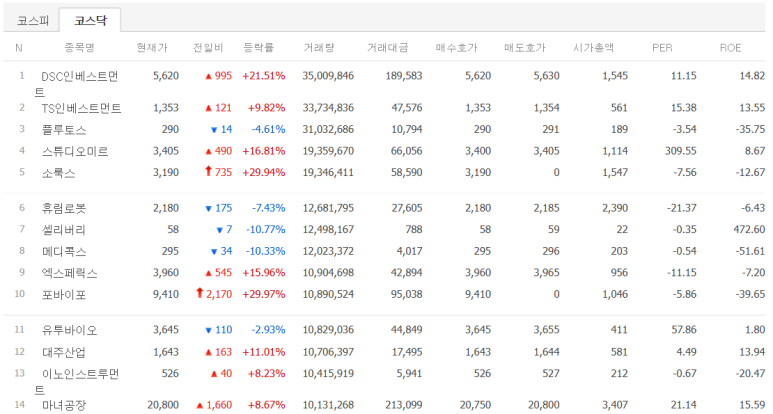Image resolution: width=773 pixels, height=414 pixels.
Task: Click the ROE column header
Action: (x=731, y=48)
